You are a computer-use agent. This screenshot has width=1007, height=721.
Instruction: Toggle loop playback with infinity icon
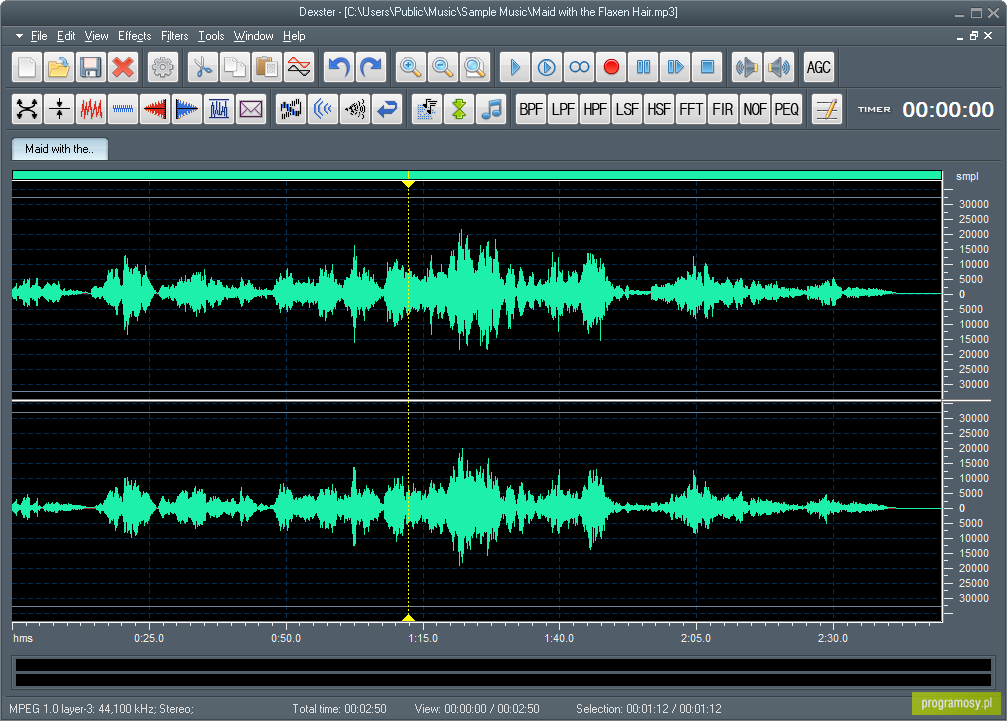click(579, 67)
